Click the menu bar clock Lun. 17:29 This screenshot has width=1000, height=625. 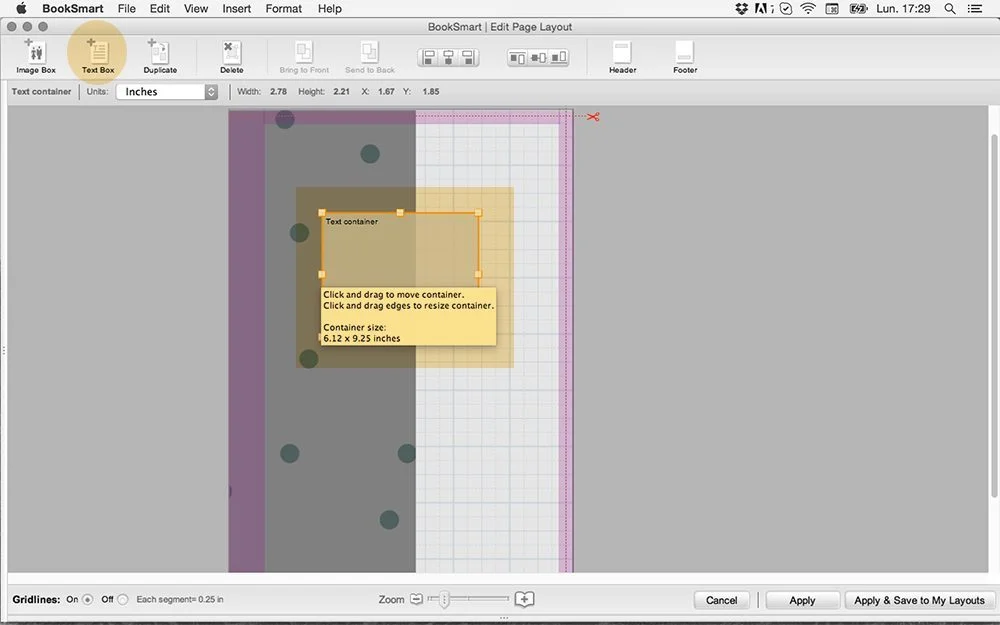pyautogui.click(x=903, y=8)
